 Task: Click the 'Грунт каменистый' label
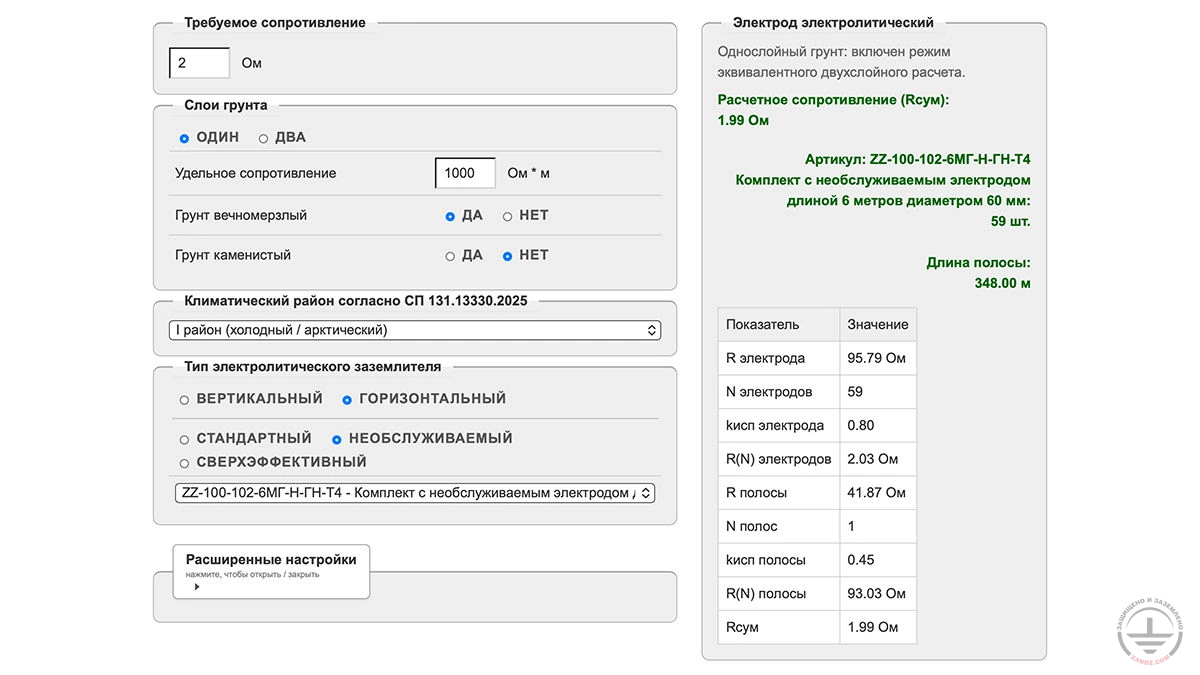coord(233,255)
